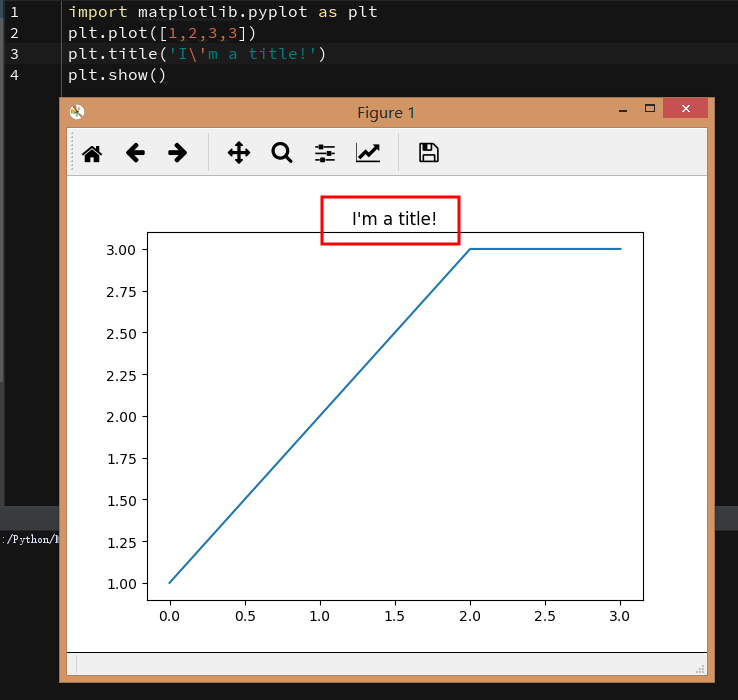Click the resize grip in the figure status bar

tap(700, 669)
